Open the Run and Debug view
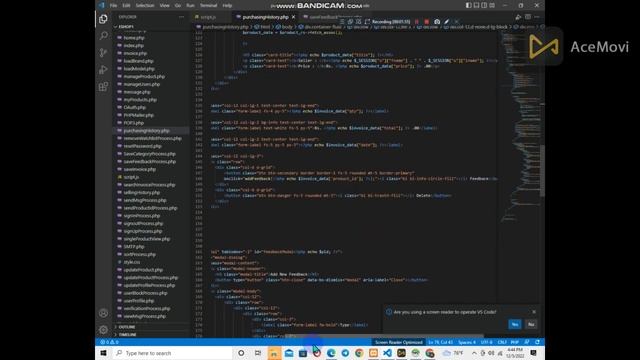The height and width of the screenshot is (360, 640). (x=103, y=69)
